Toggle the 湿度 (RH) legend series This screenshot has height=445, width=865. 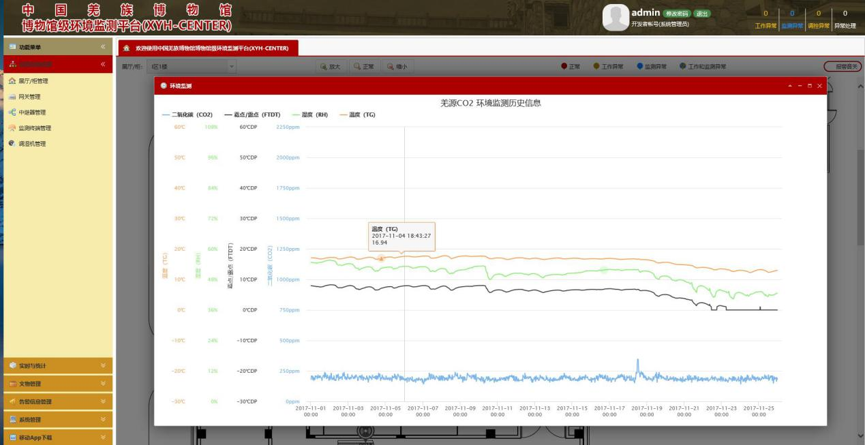pyautogui.click(x=310, y=115)
